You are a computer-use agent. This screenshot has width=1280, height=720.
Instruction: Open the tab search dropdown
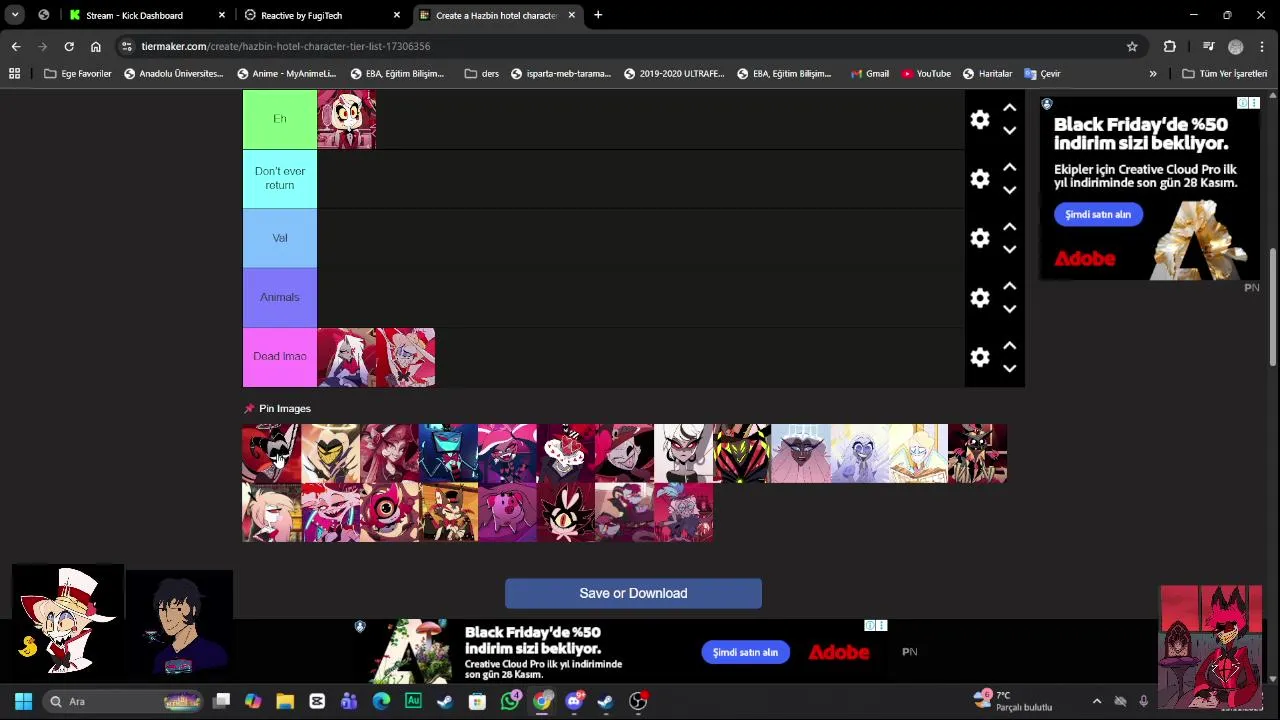click(15, 15)
